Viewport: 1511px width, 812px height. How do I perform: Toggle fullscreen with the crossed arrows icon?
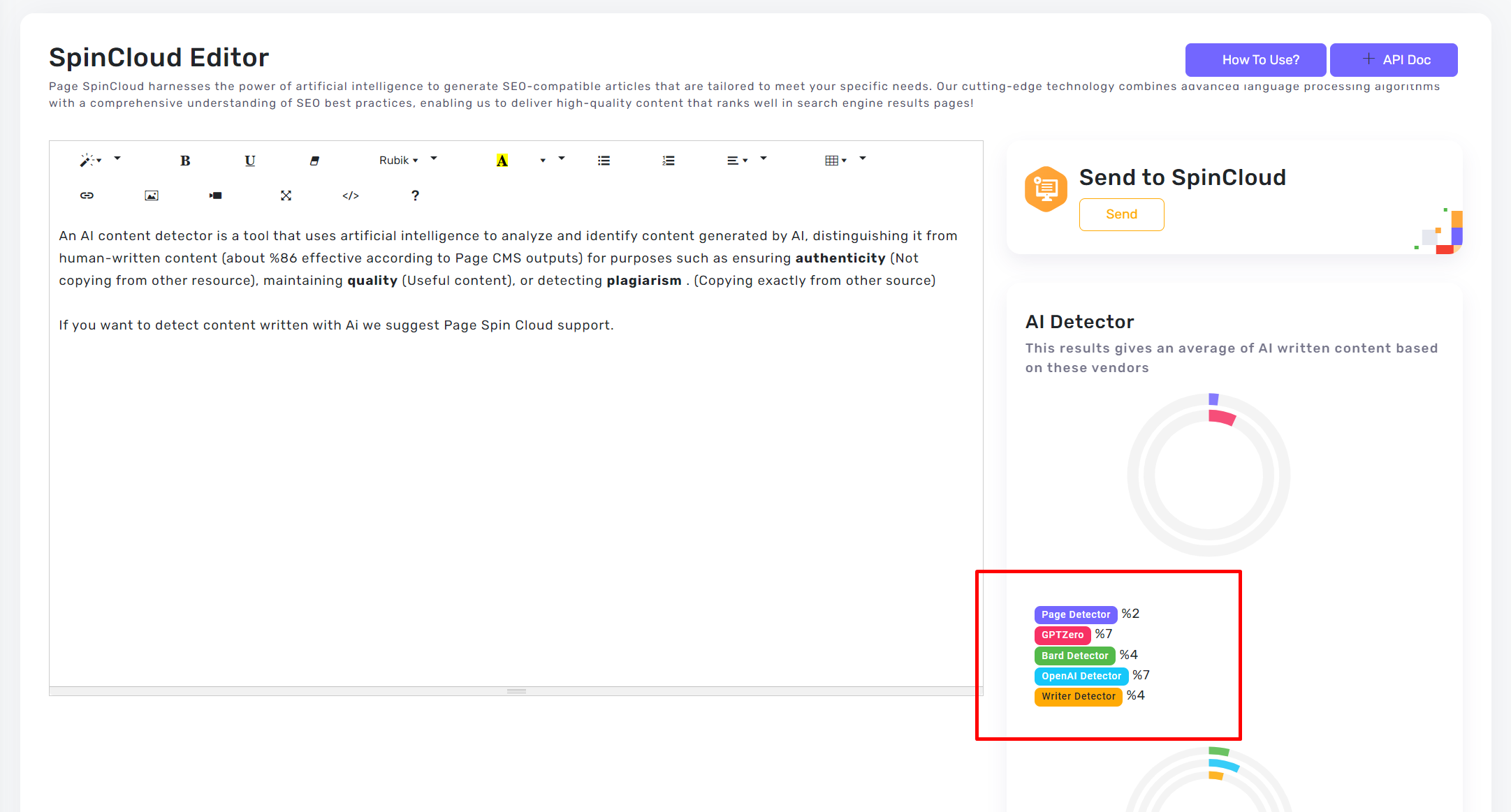tap(286, 195)
